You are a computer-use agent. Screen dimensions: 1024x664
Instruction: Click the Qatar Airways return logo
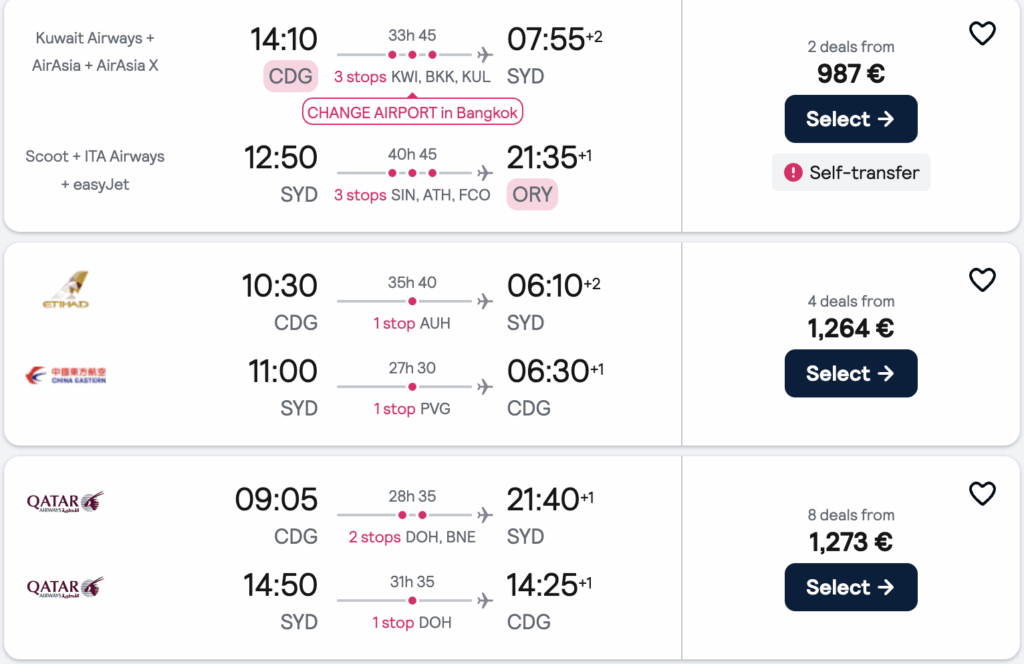tap(66, 587)
